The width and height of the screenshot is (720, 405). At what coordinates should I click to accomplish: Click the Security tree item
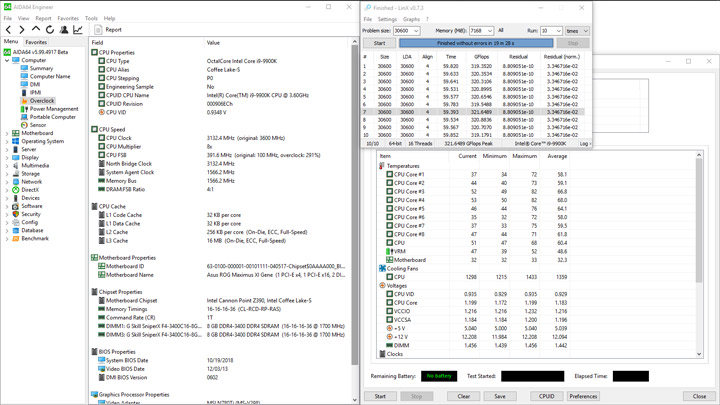click(x=31, y=214)
